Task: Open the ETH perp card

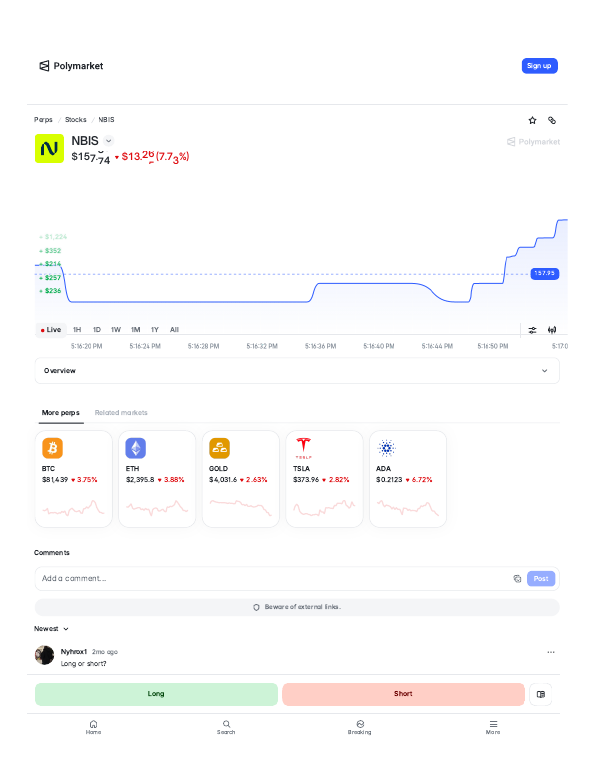Action: click(x=157, y=479)
